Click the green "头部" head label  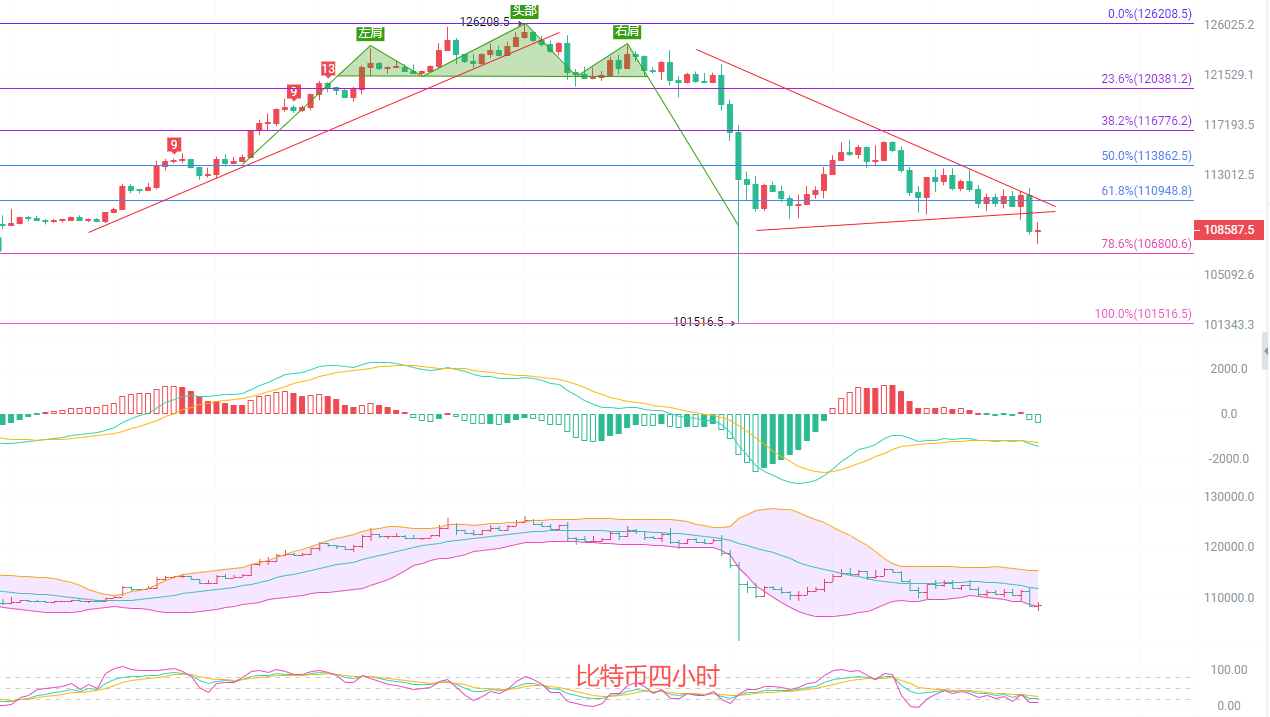[524, 12]
